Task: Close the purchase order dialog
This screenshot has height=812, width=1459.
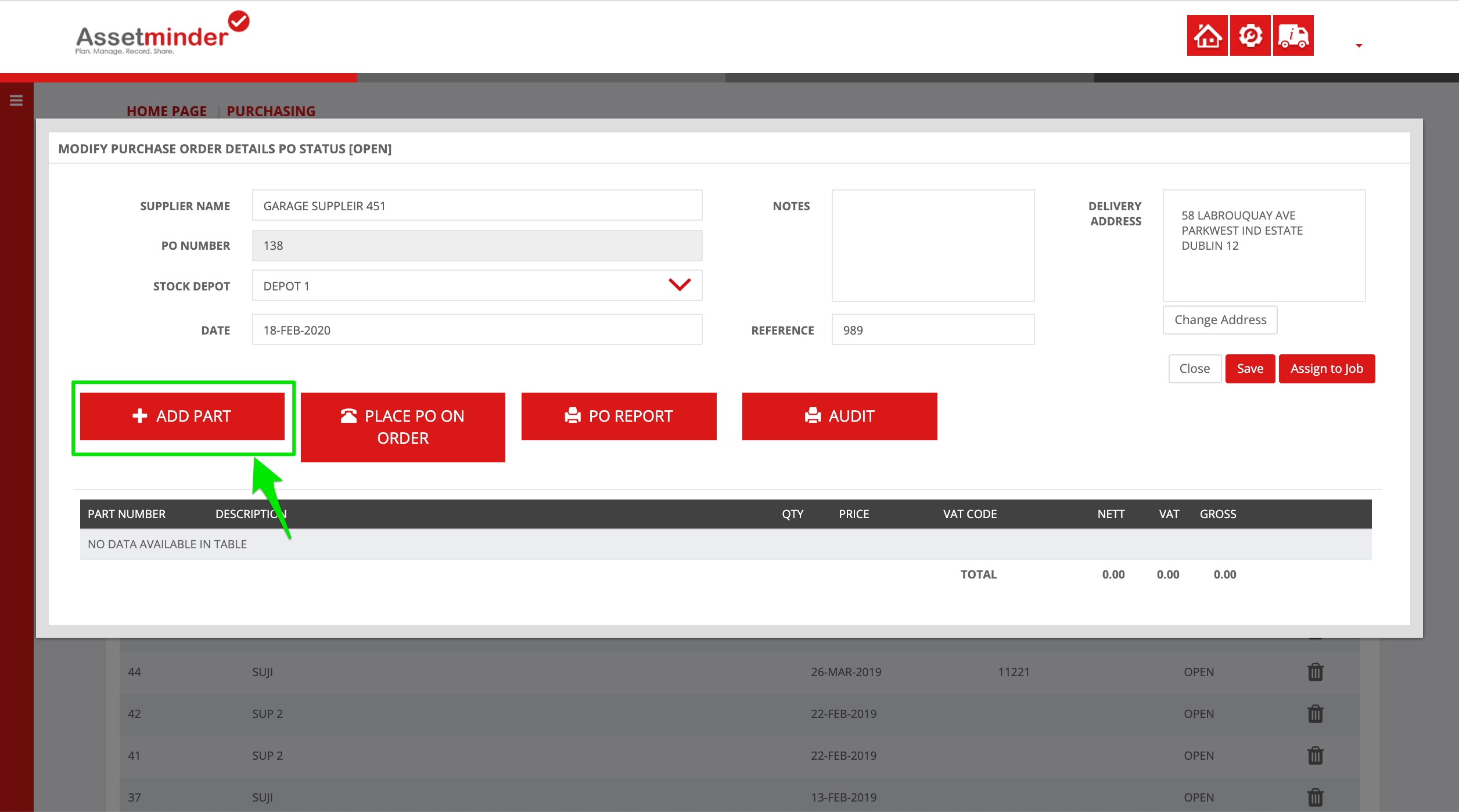Action: coord(1195,369)
